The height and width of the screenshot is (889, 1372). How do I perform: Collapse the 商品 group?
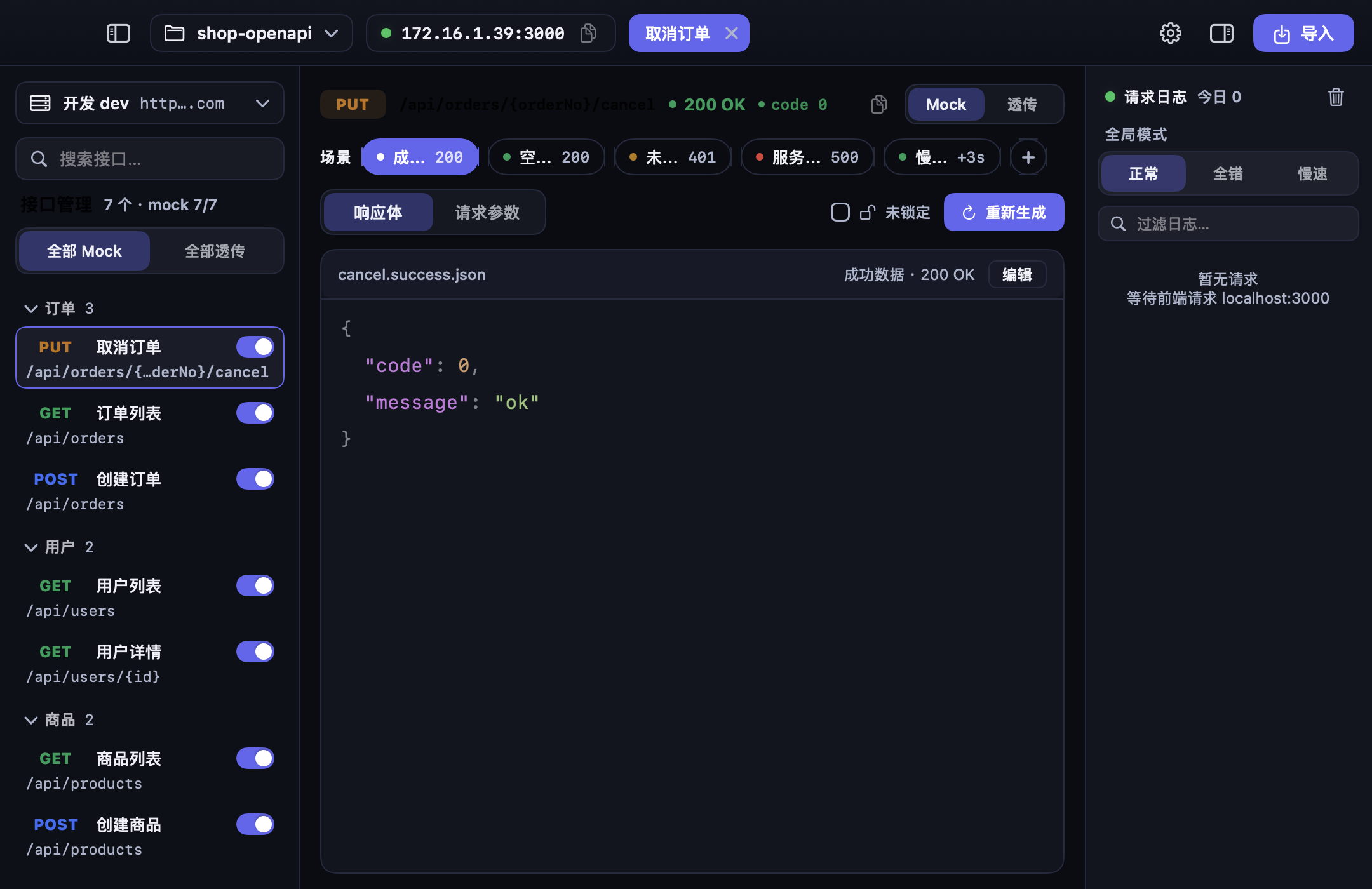coord(30,720)
